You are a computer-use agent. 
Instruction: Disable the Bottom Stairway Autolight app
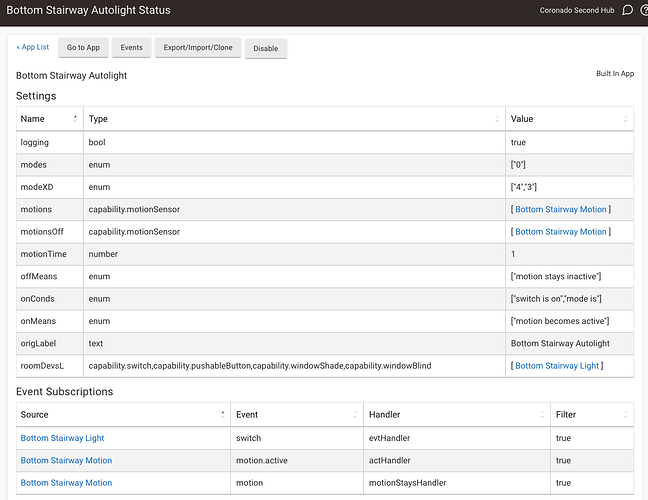click(x=266, y=49)
